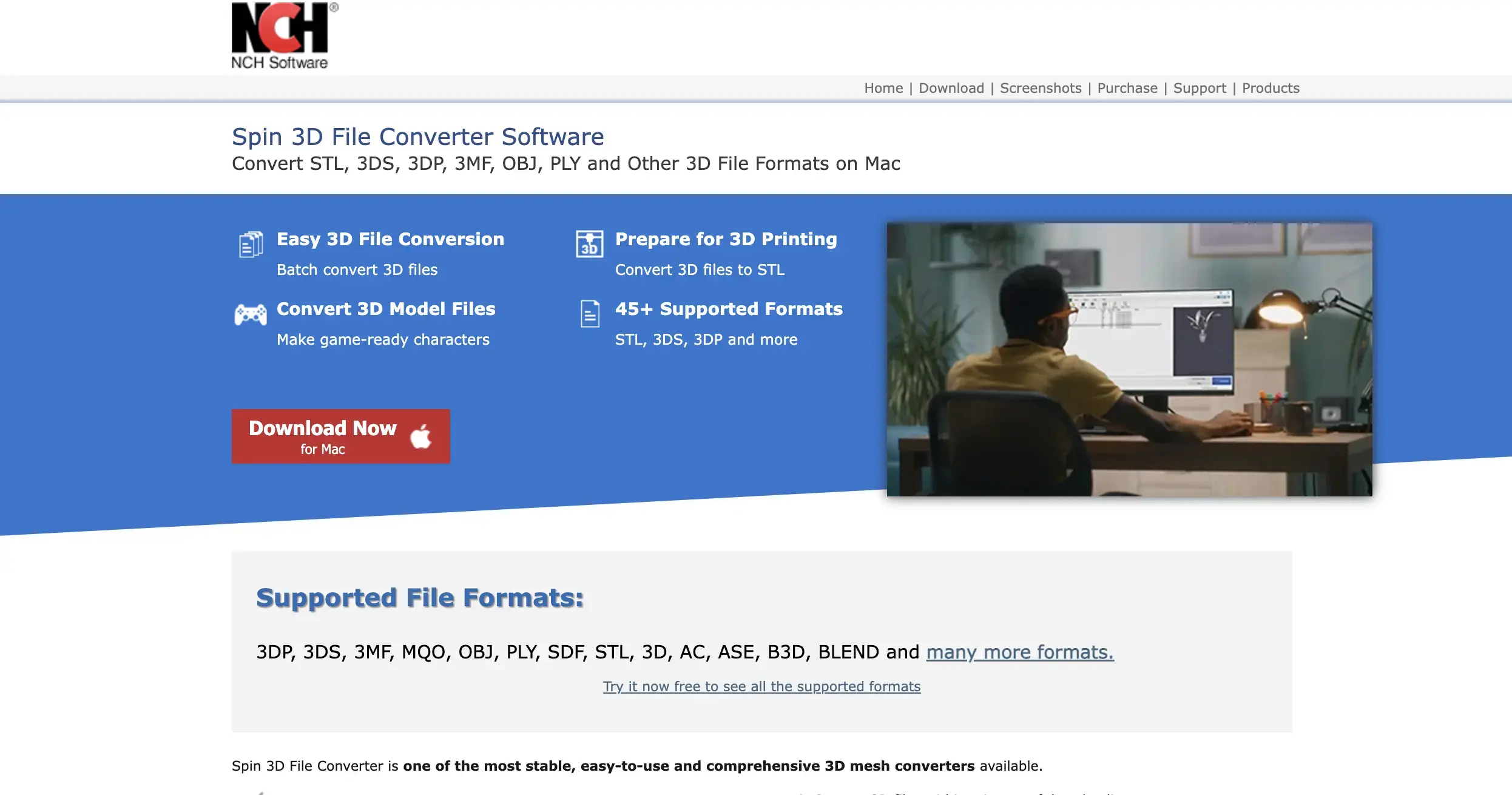Browse the Products navigation link
This screenshot has width=1512, height=795.
1271,88
